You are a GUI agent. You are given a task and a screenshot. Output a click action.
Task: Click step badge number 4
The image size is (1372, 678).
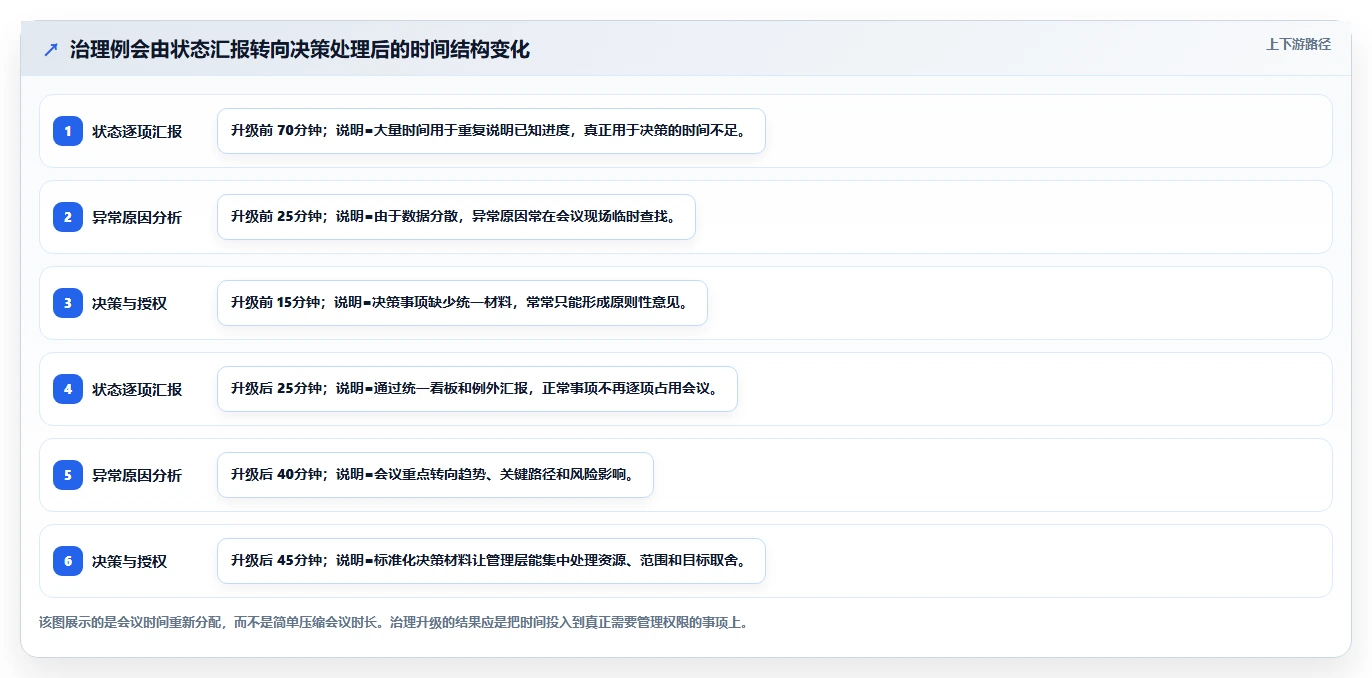(x=68, y=389)
